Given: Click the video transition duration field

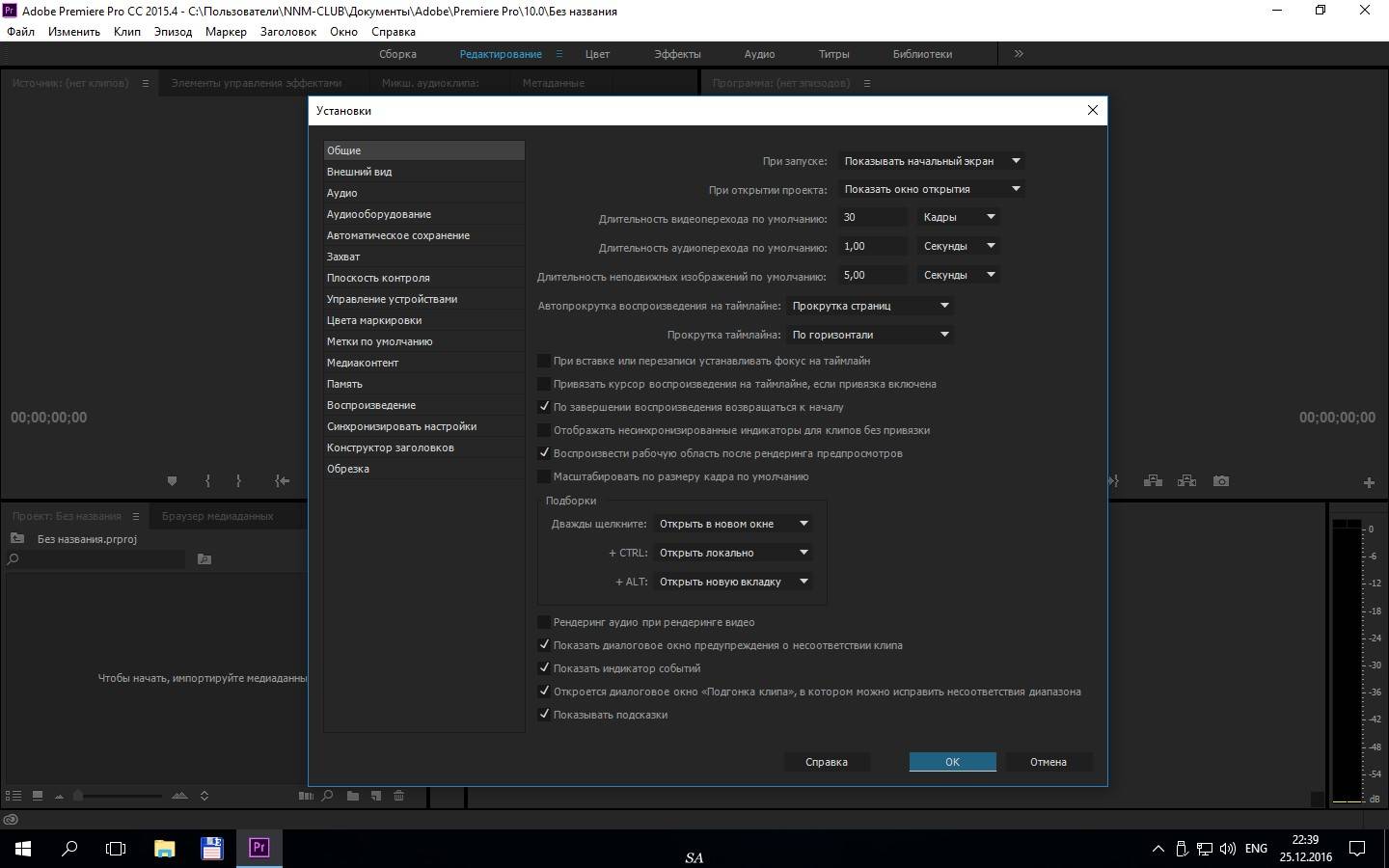Looking at the screenshot, I should pyautogui.click(x=872, y=218).
